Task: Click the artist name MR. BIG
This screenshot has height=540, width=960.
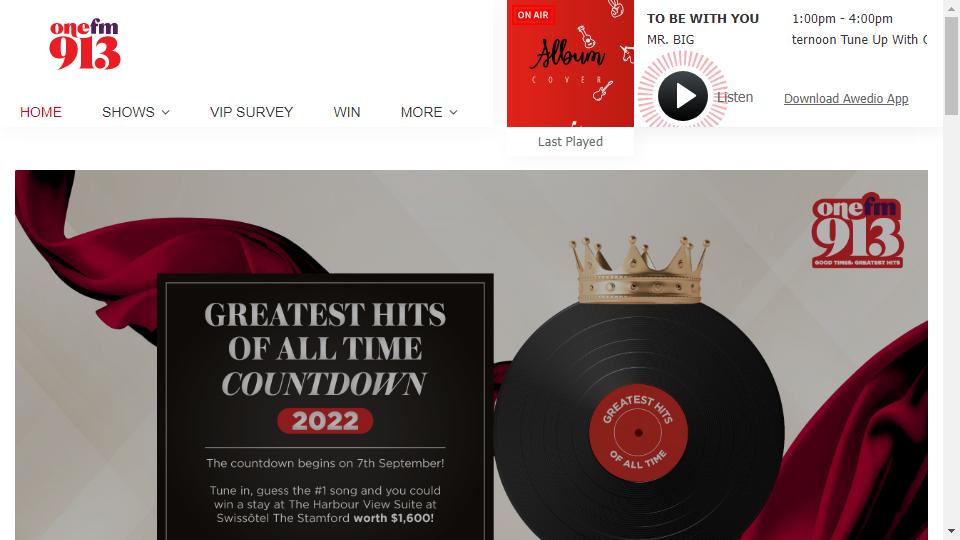Action: [x=670, y=40]
